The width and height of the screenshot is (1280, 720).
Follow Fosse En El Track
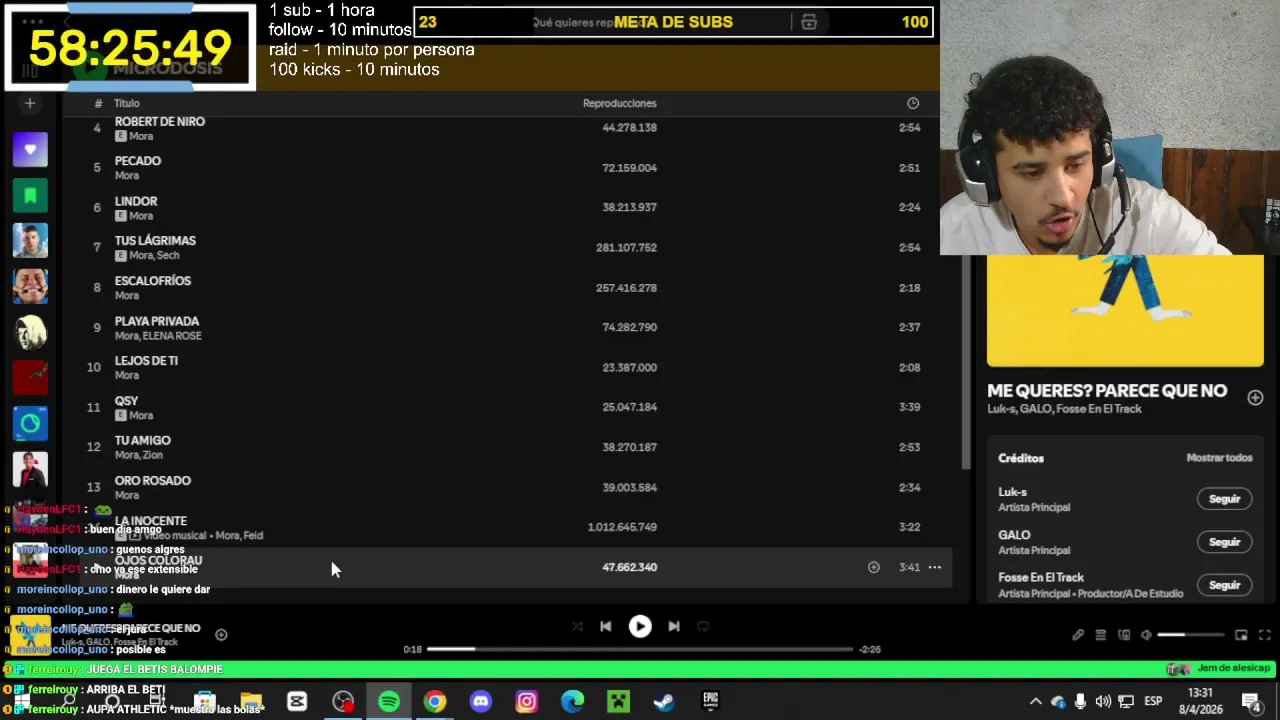click(x=1224, y=585)
